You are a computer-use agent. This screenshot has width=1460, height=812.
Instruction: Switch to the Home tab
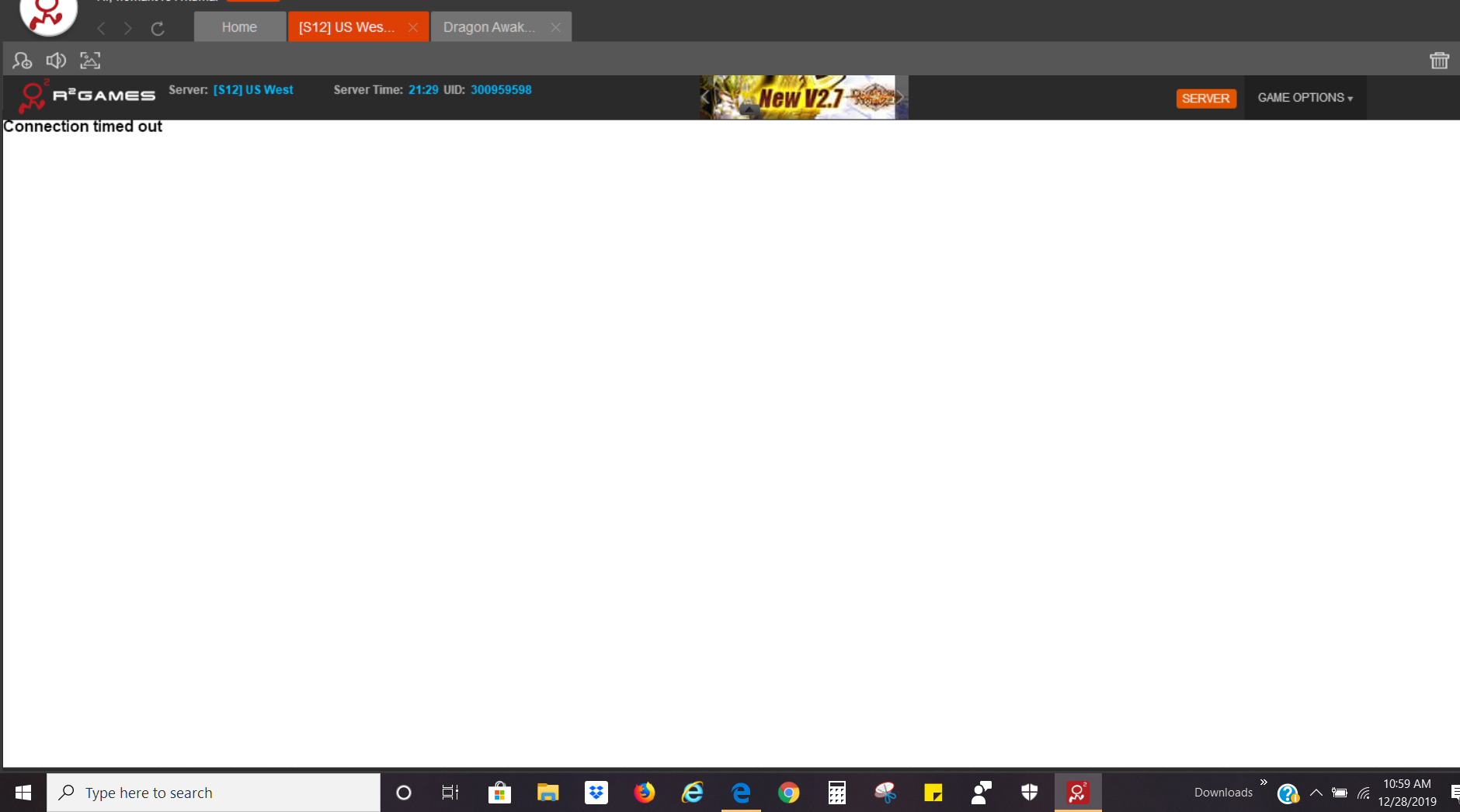click(x=239, y=27)
